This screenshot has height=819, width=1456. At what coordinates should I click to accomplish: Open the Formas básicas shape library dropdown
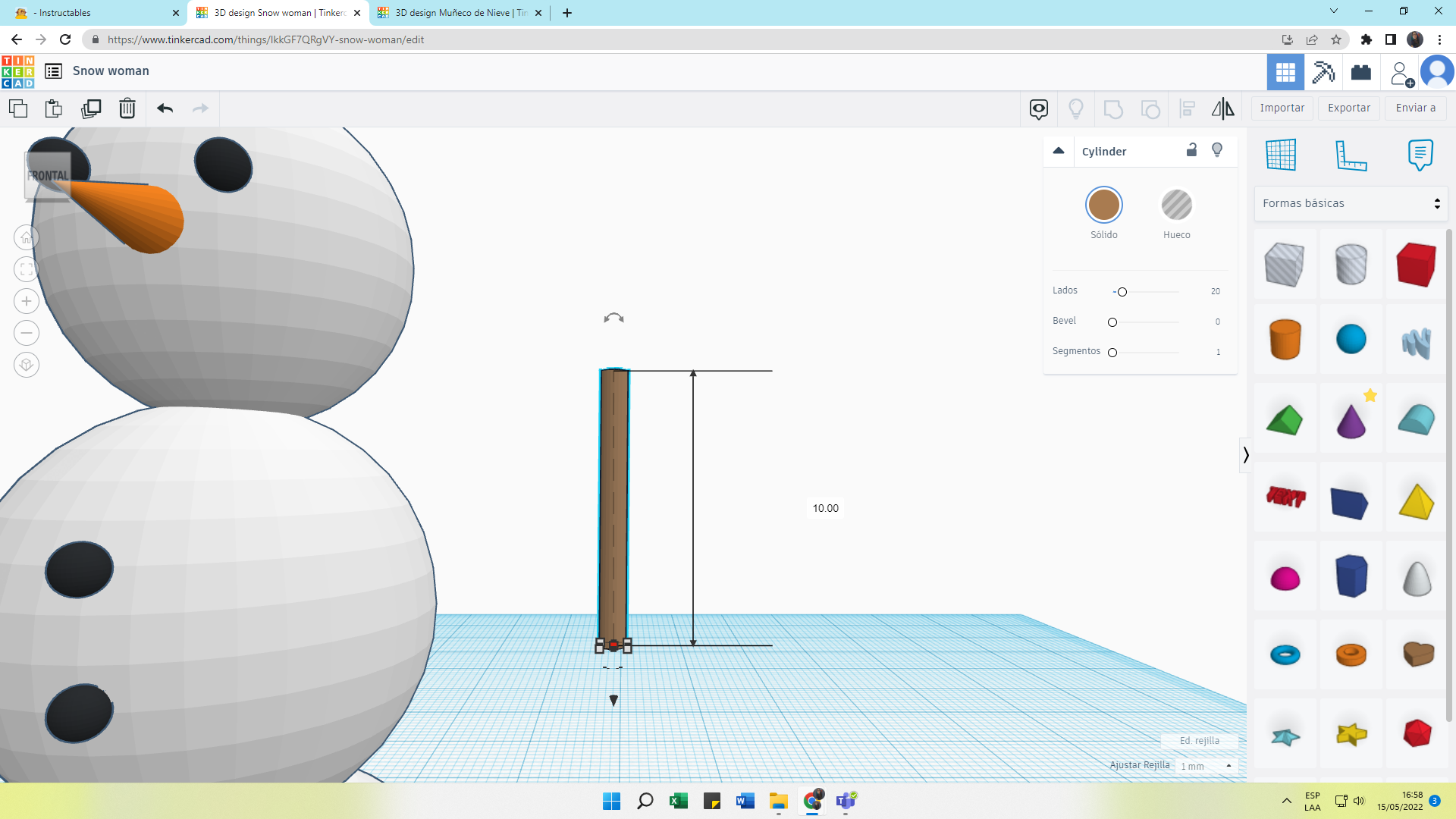click(x=1351, y=203)
